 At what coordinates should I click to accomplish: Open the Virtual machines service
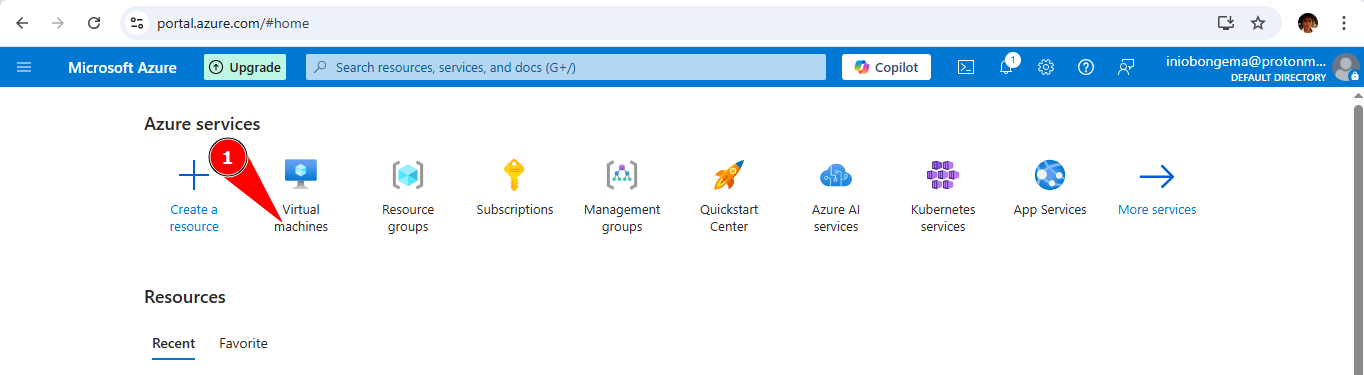click(x=301, y=196)
